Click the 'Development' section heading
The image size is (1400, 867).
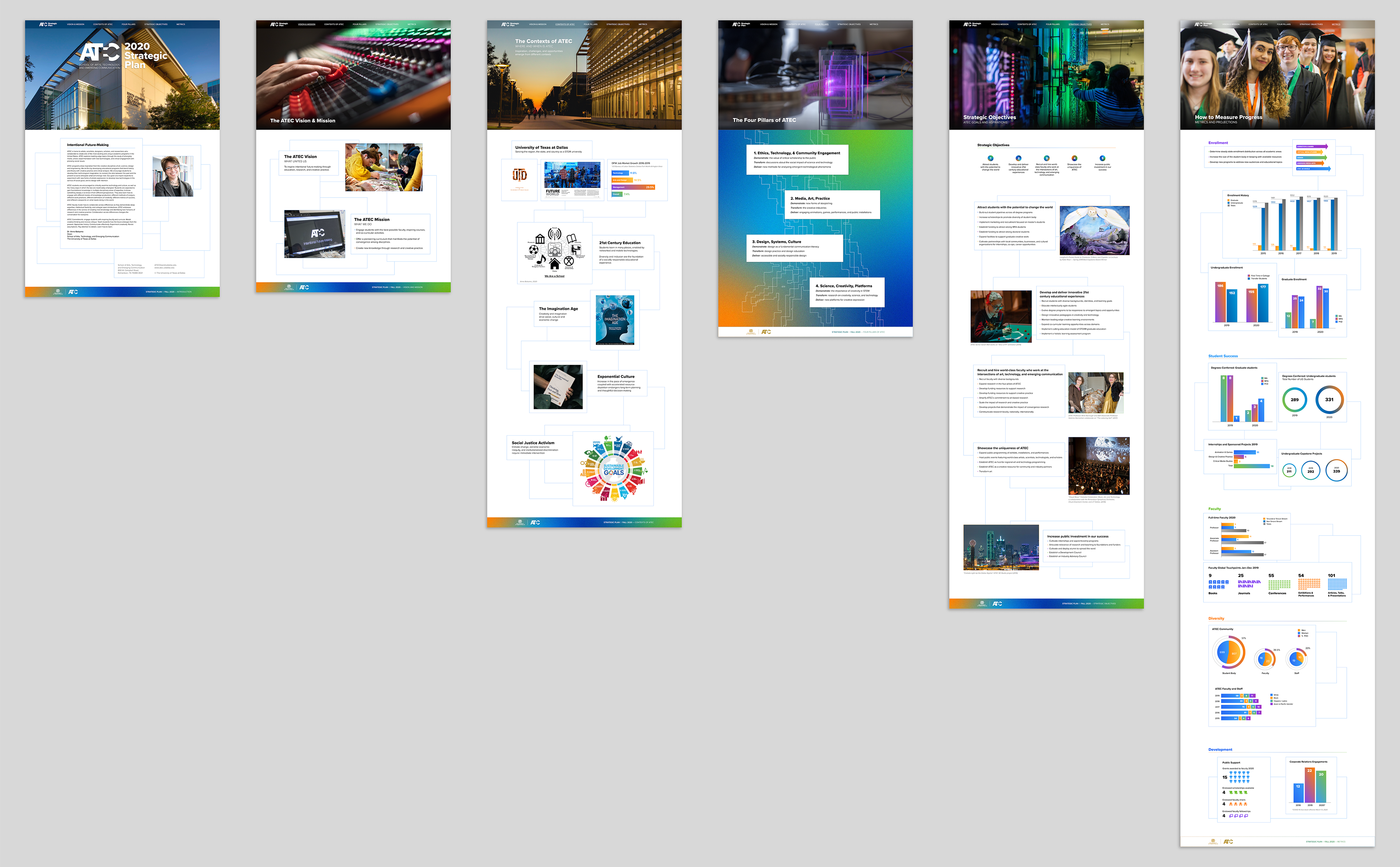coord(1220,750)
